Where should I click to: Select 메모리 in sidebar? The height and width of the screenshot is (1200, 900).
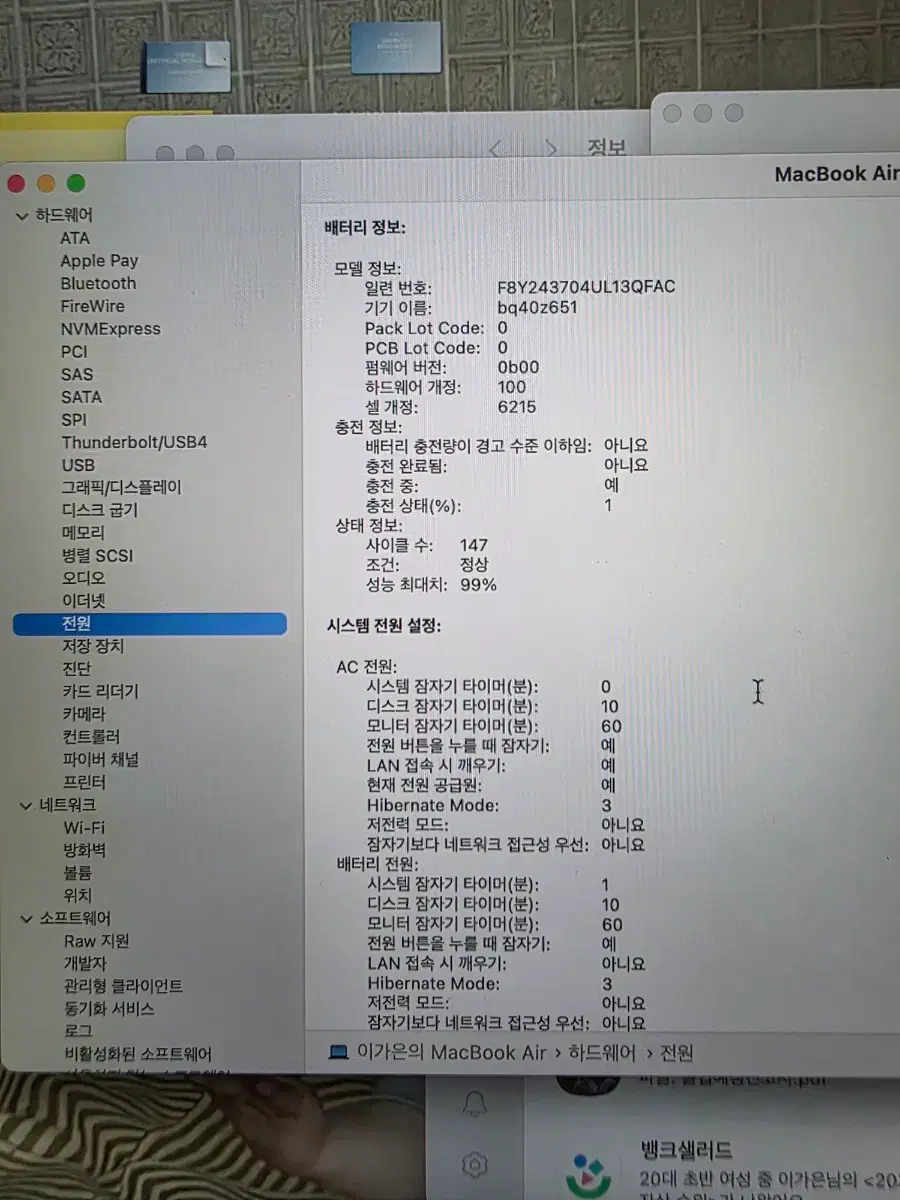point(83,533)
